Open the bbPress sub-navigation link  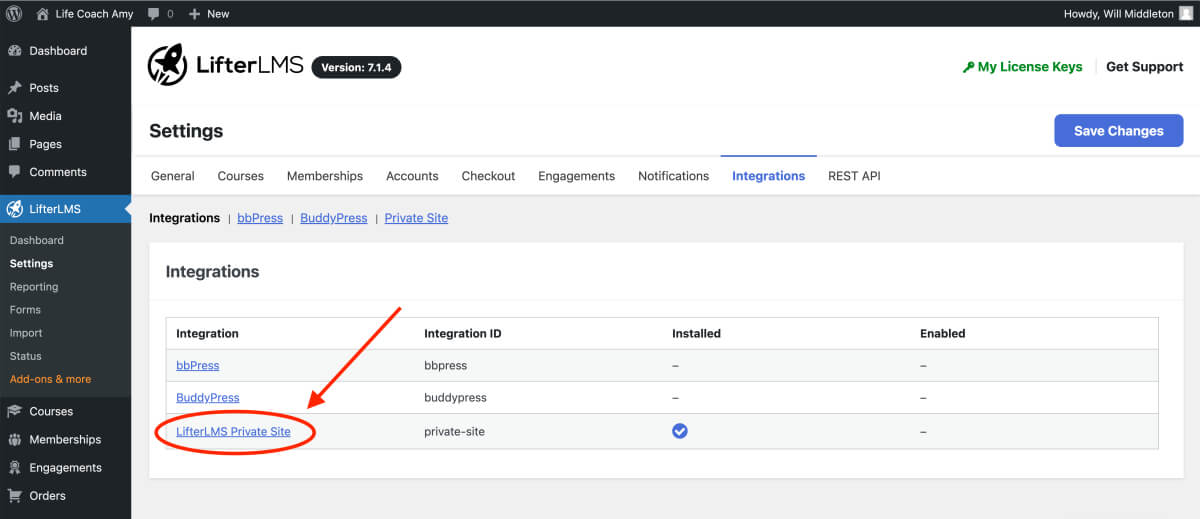[x=260, y=218]
